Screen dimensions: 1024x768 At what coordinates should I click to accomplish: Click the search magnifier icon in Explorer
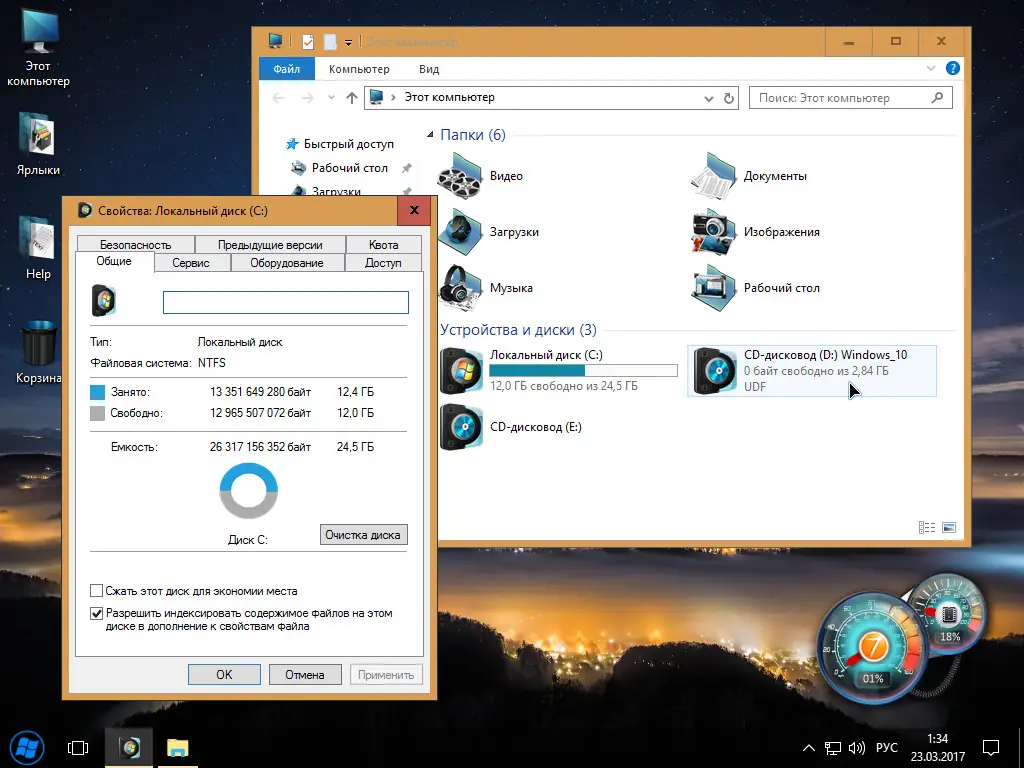[x=937, y=98]
